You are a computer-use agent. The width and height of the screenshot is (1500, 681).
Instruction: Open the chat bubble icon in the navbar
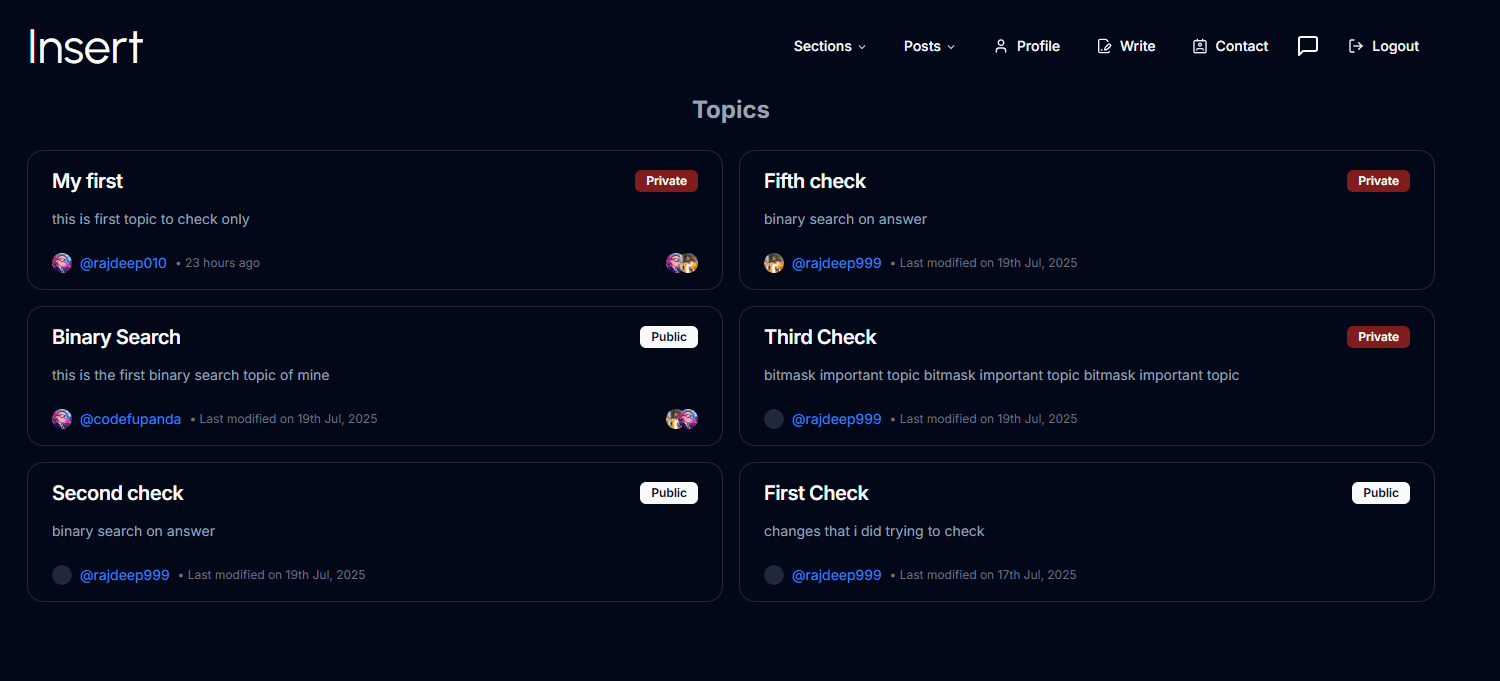tap(1308, 45)
